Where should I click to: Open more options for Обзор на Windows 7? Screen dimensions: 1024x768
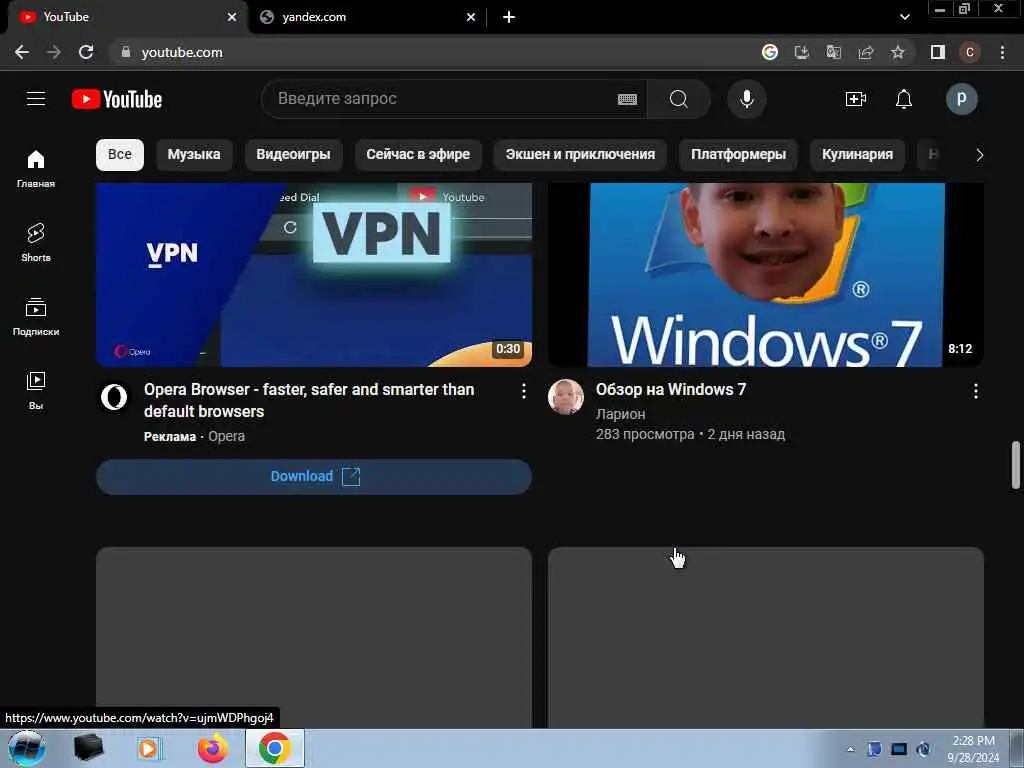976,391
